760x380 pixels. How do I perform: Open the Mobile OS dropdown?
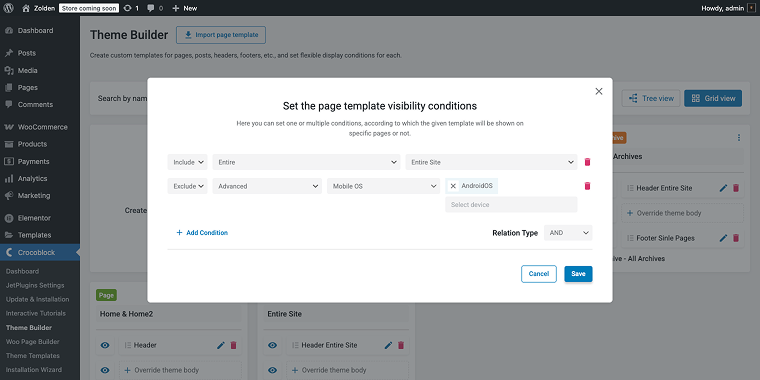pos(383,186)
